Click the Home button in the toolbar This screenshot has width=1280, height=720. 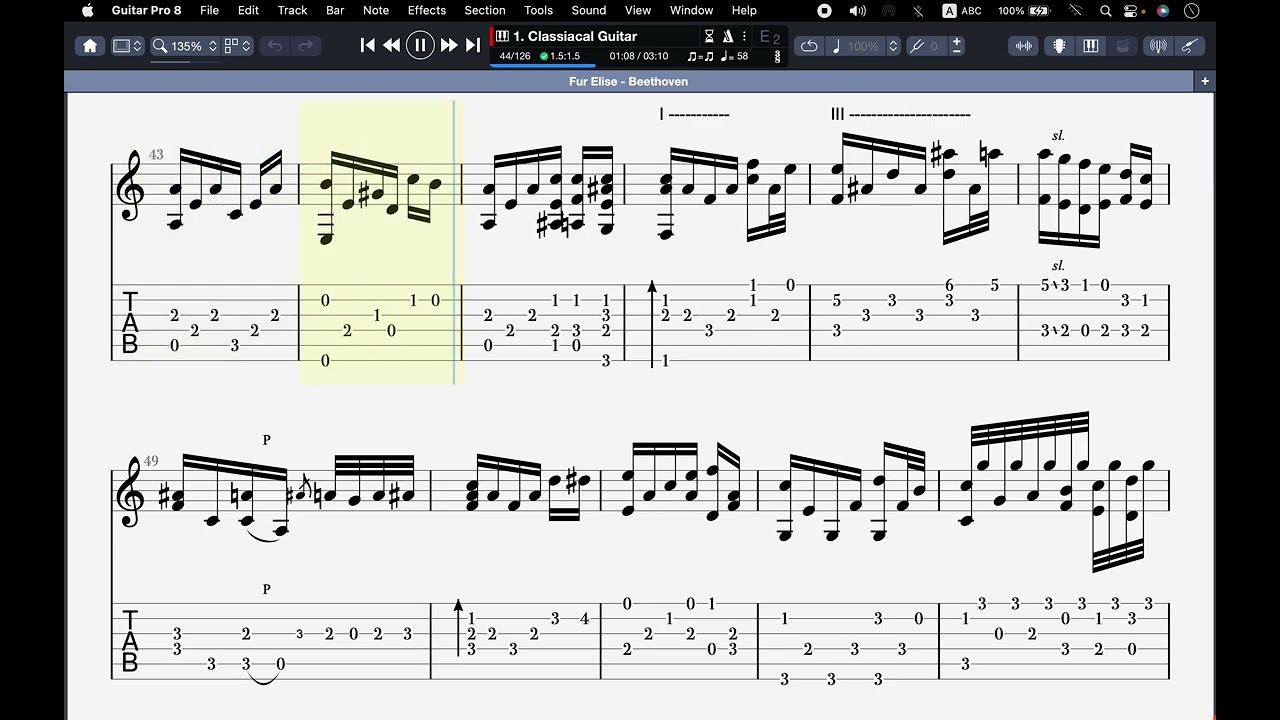click(90, 46)
